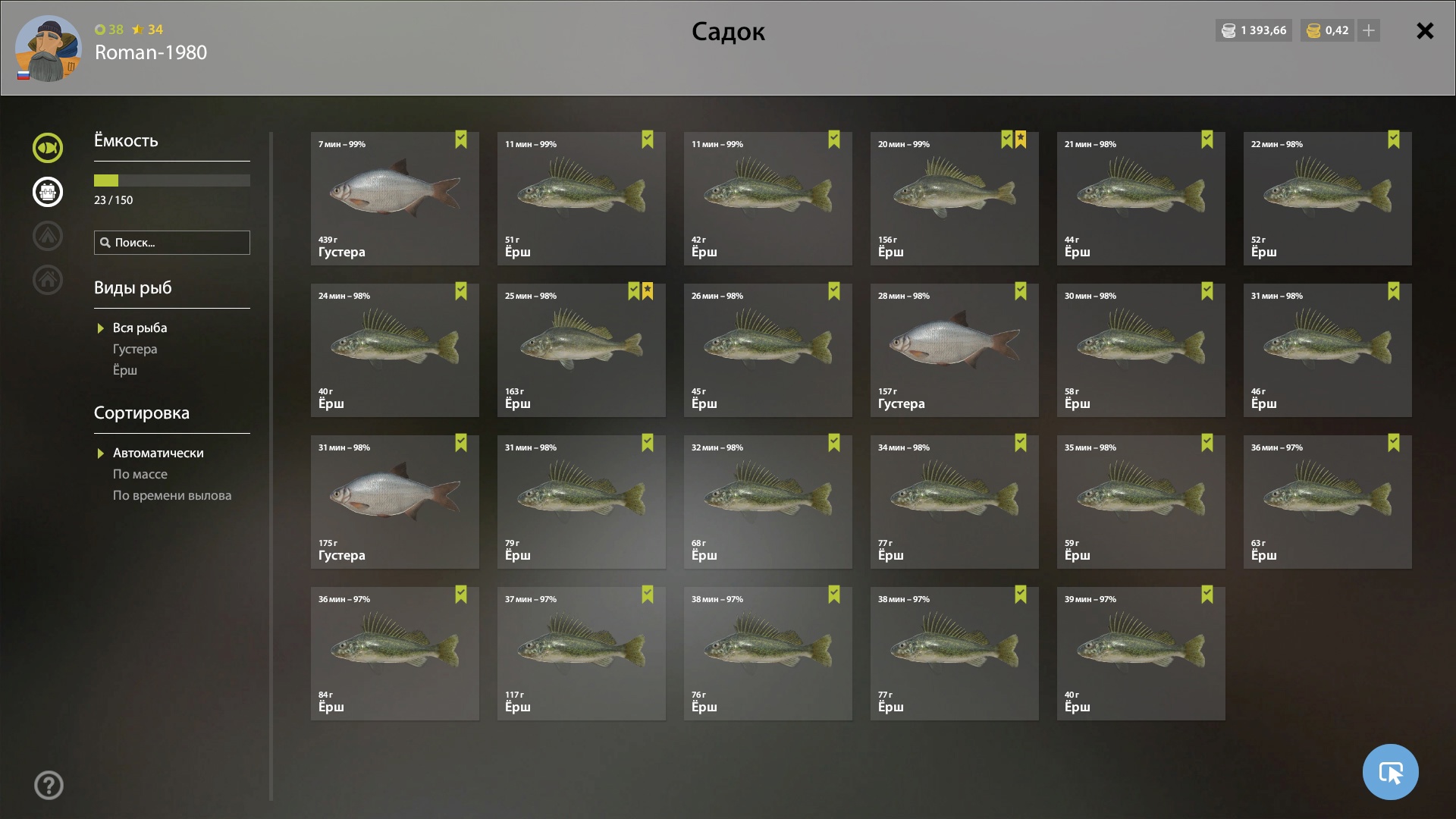The image size is (1456, 819).
Task: Filter fish species by Густера
Action: pos(135,349)
